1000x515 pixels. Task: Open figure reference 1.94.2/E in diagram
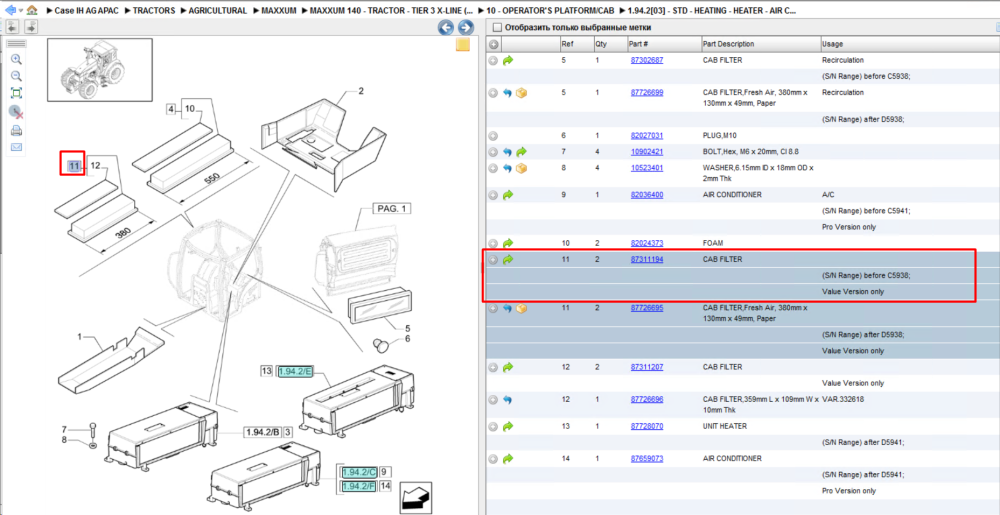click(294, 372)
